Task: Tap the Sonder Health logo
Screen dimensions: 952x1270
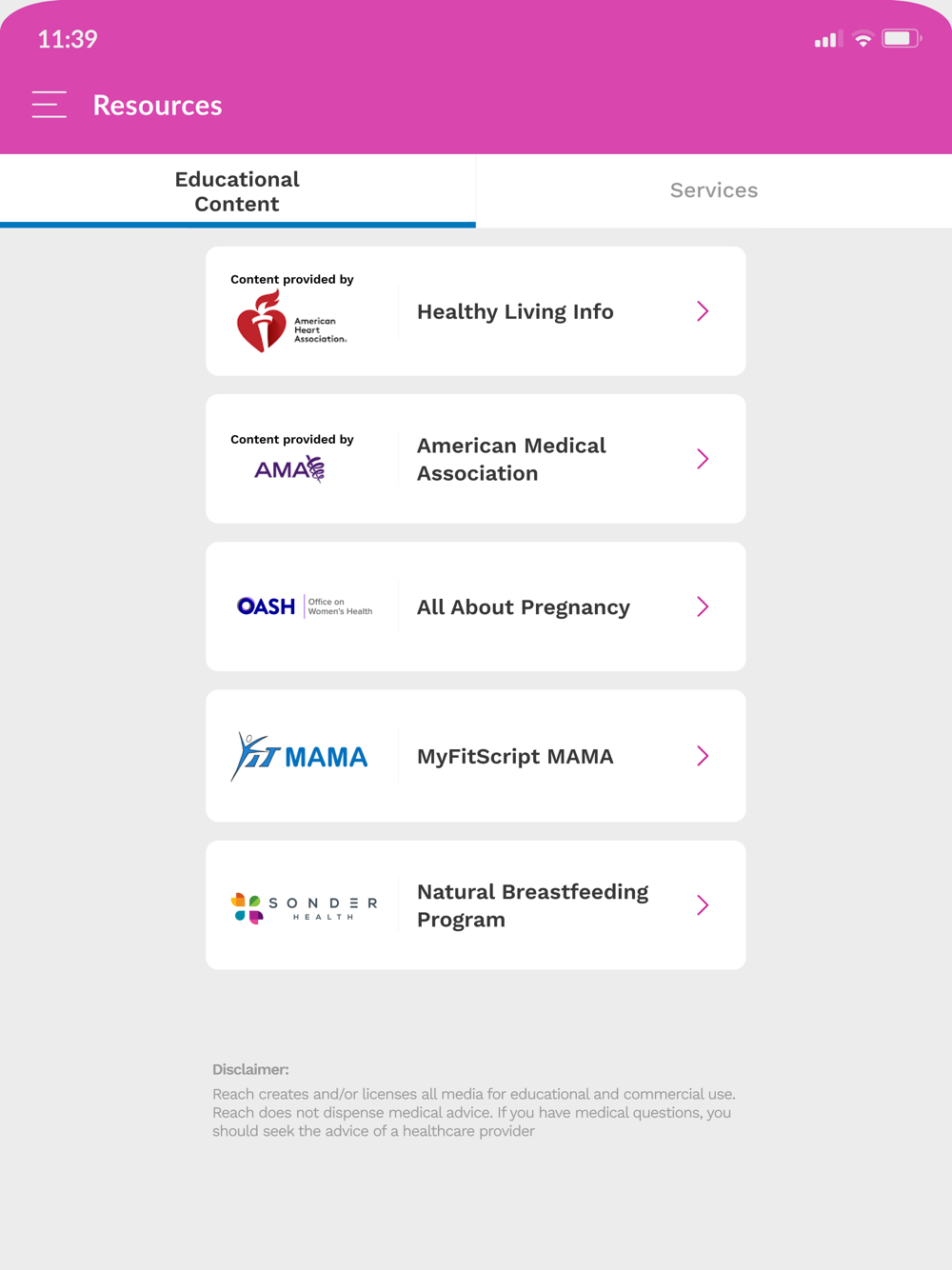Action: [304, 908]
